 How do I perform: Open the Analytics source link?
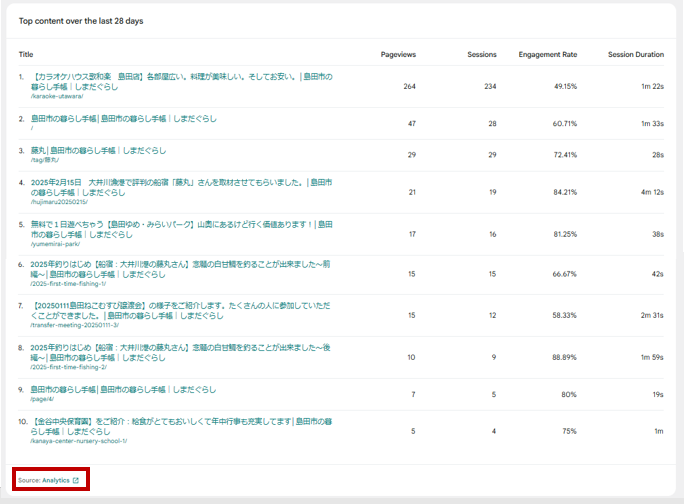[56, 480]
